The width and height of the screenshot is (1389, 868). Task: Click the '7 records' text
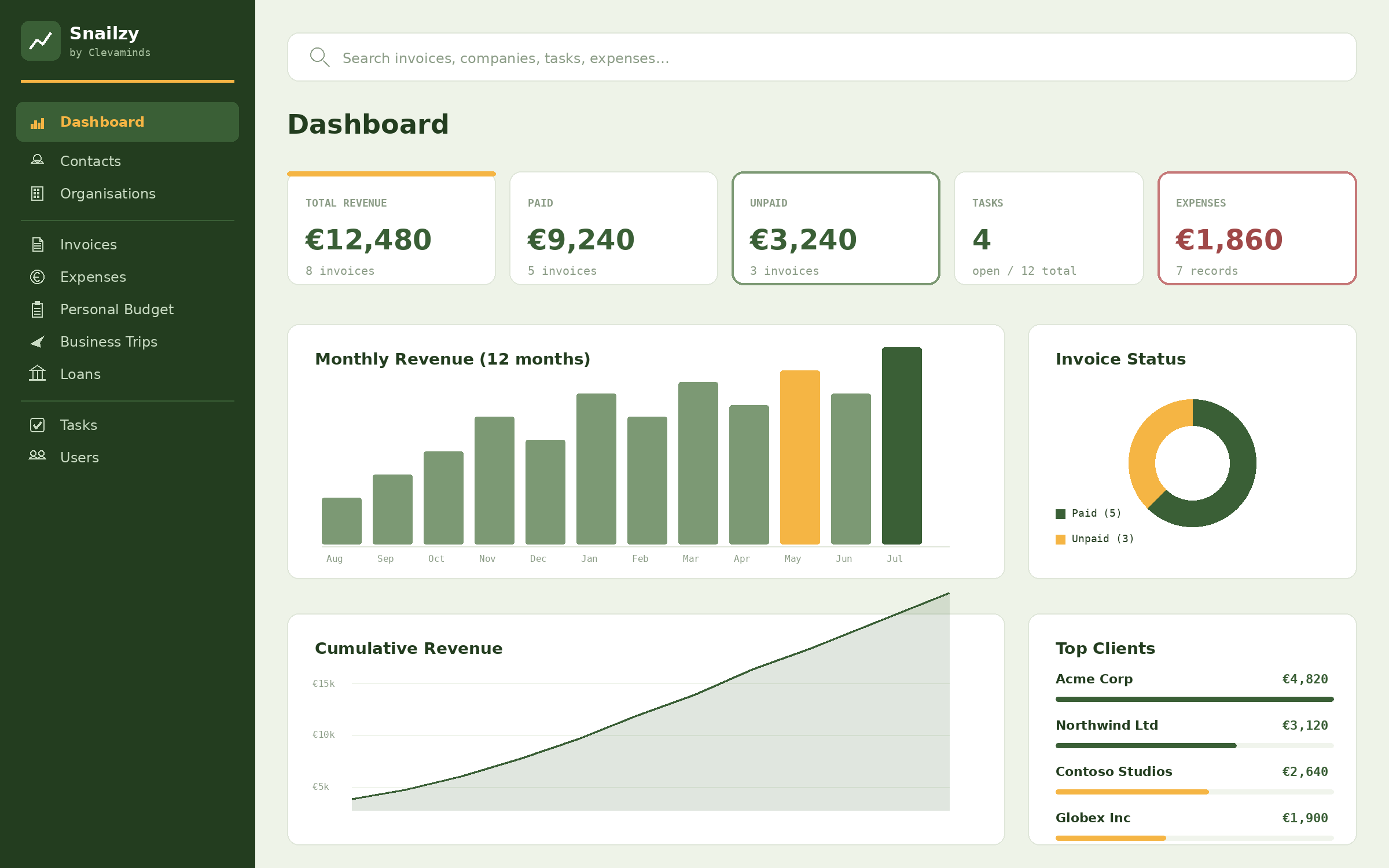click(1207, 271)
